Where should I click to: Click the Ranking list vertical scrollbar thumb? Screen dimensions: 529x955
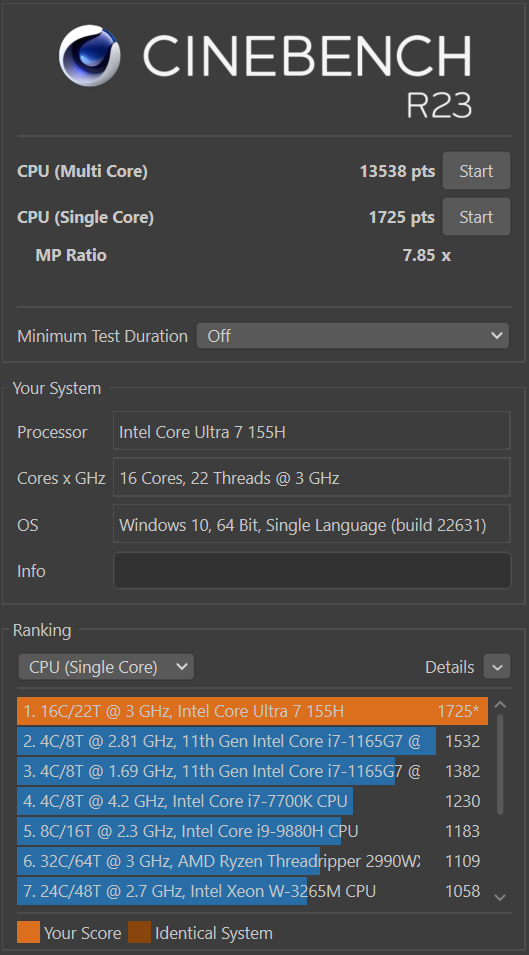point(500,764)
